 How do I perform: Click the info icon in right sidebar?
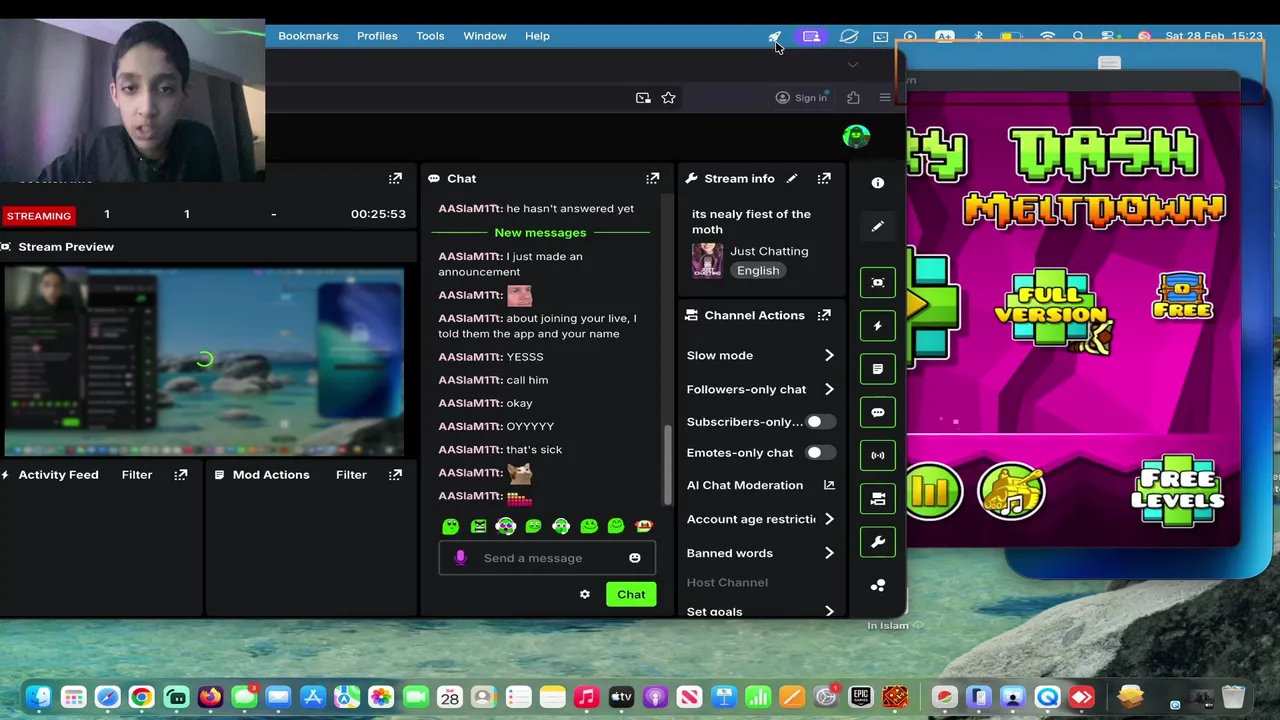877,183
